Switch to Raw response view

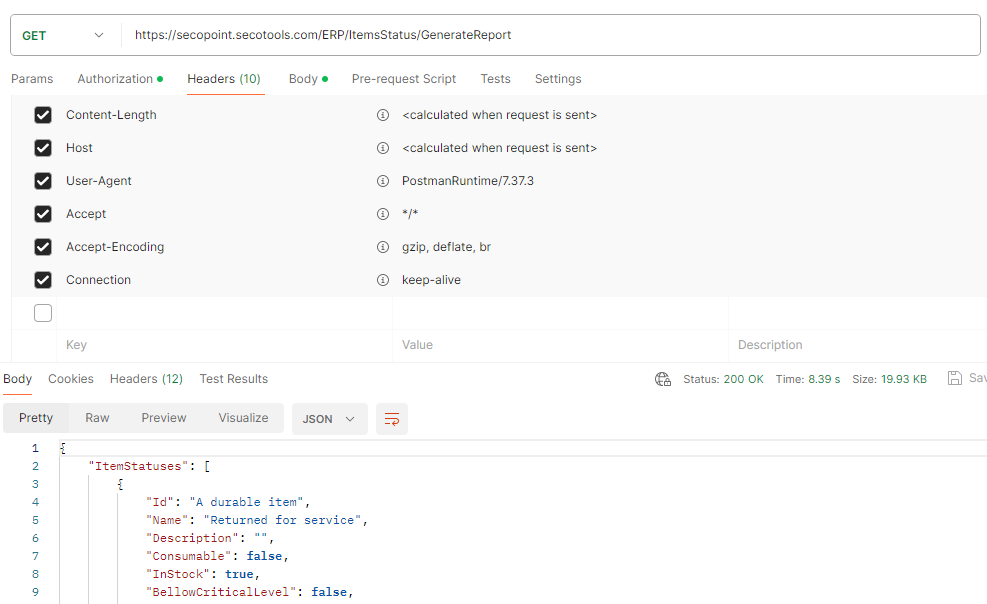(x=97, y=418)
